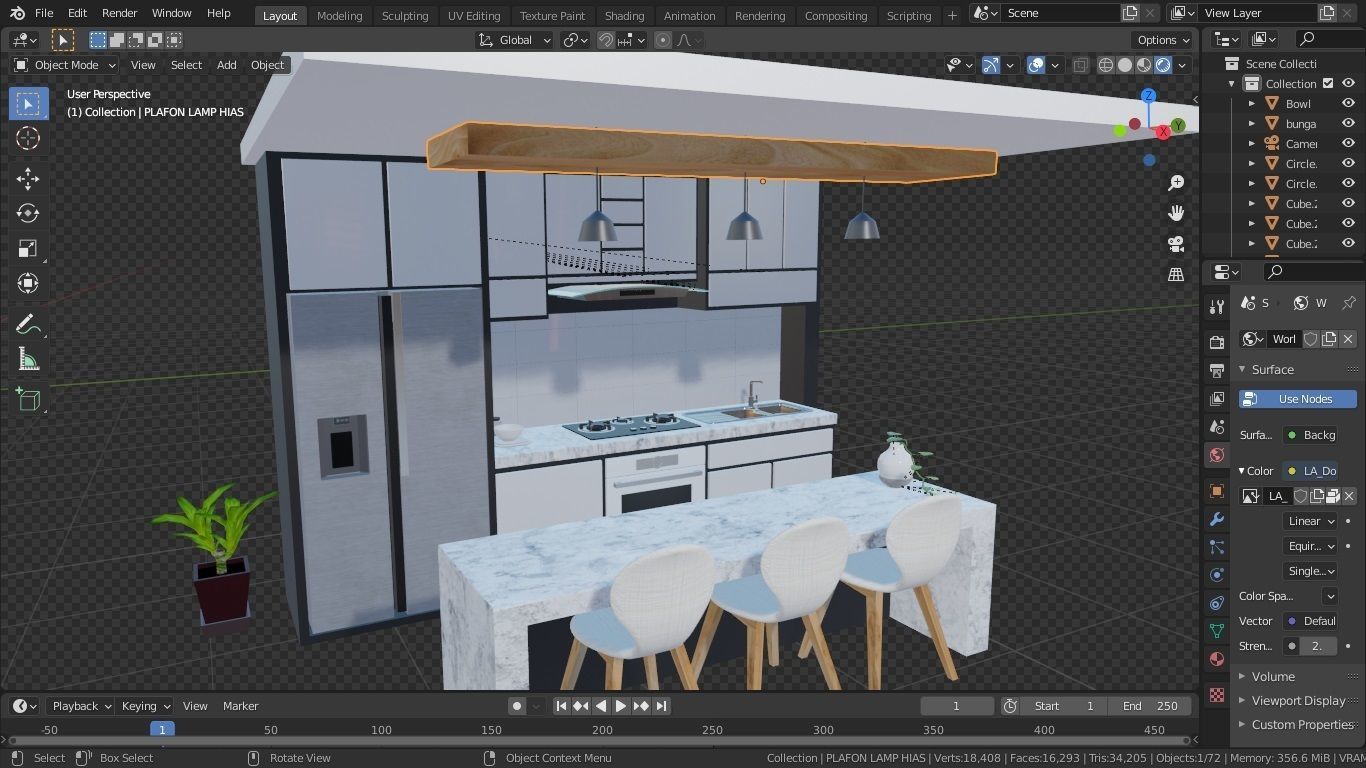The image size is (1366, 768).
Task: Click the viewport zoom magnifier icon
Action: 1176,183
